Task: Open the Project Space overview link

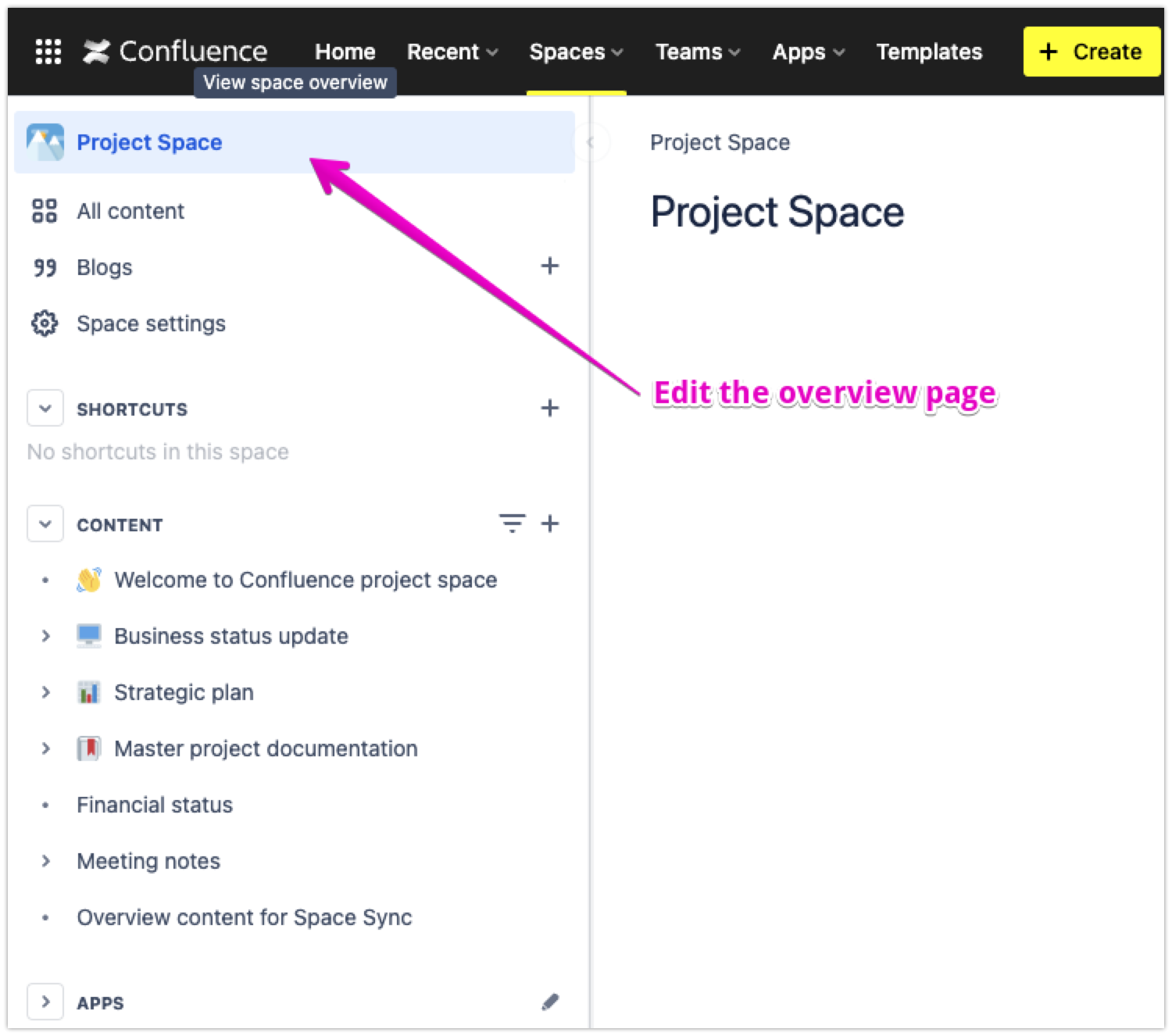Action: tap(149, 142)
